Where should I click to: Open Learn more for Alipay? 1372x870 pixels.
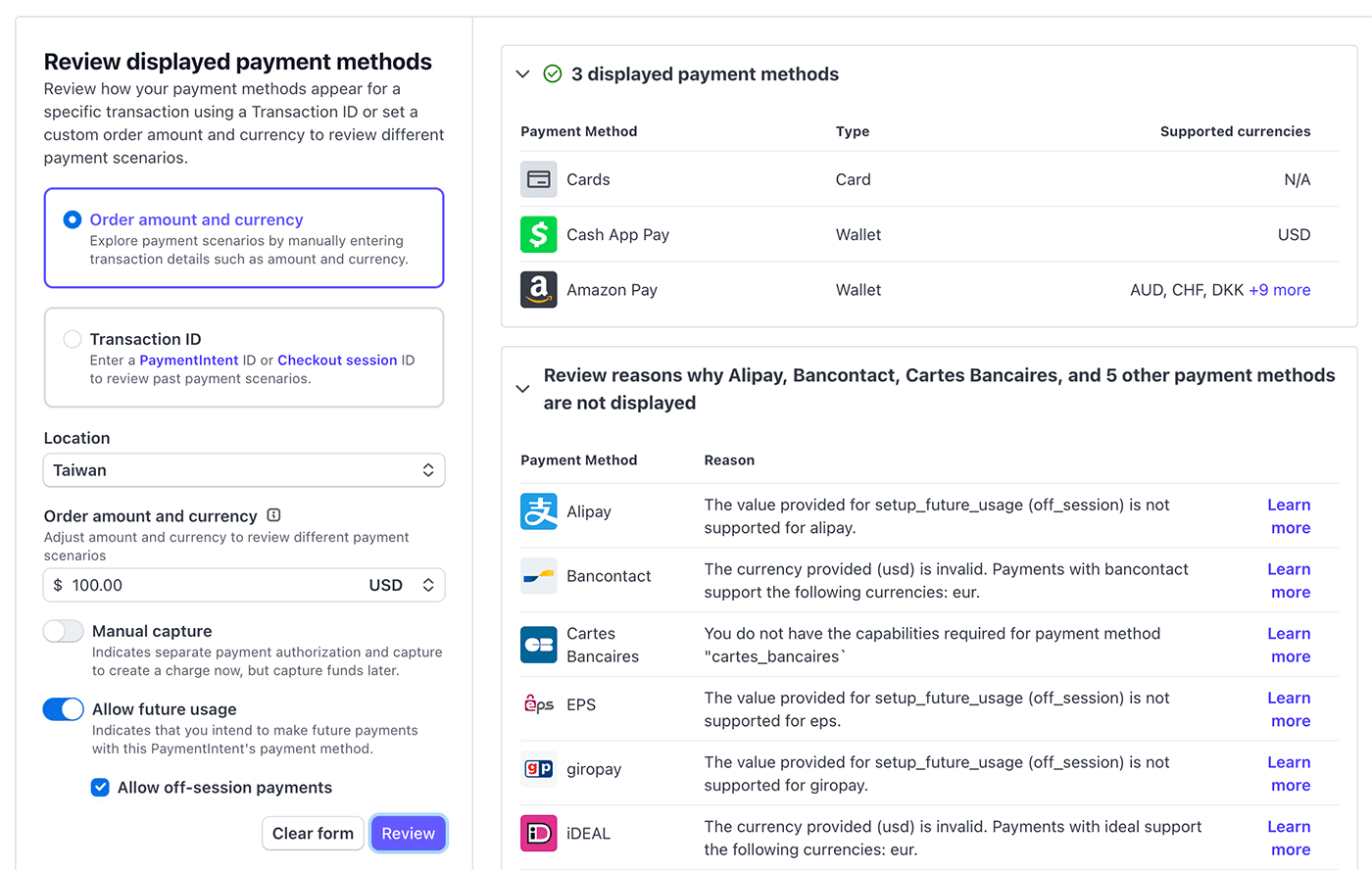[x=1290, y=516]
